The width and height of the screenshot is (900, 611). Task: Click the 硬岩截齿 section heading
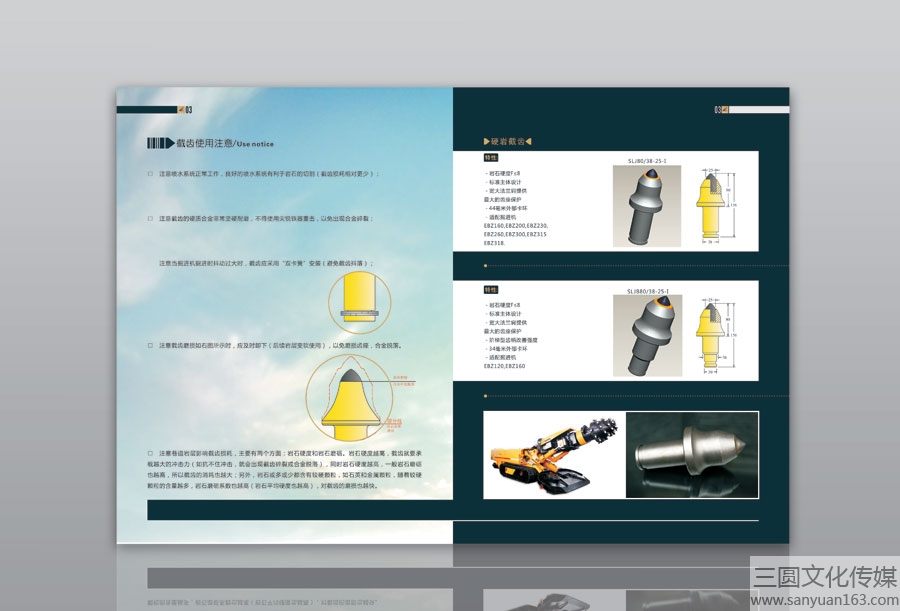(x=508, y=141)
